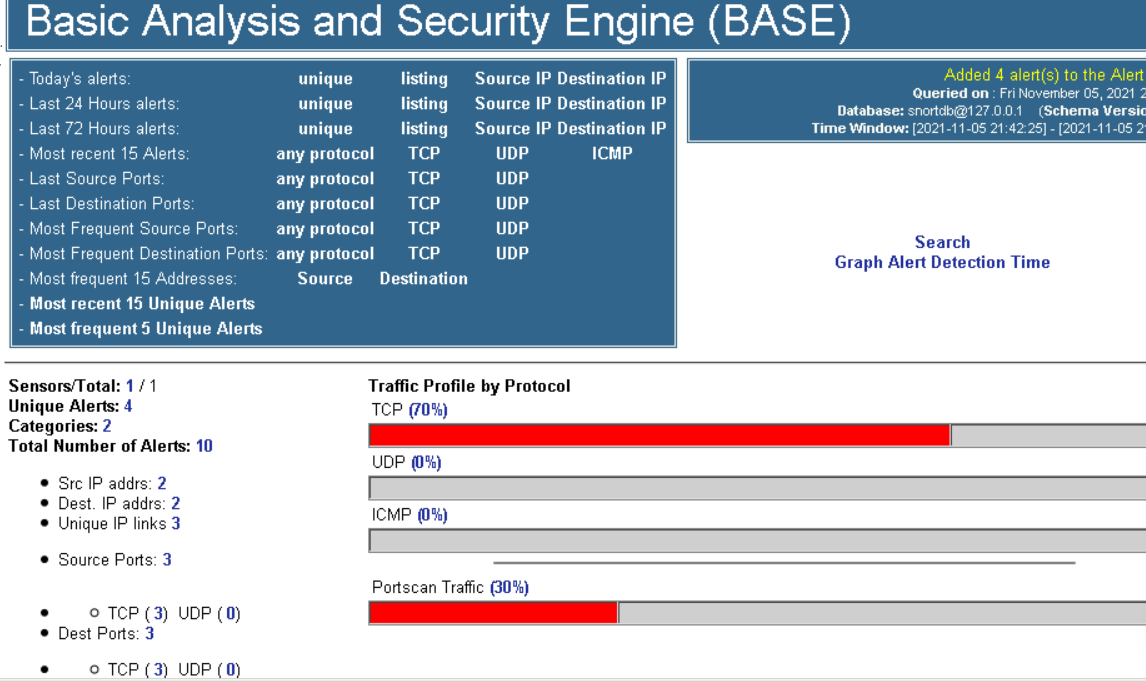Open Most Frequent Destination Ports UDP

(x=512, y=254)
